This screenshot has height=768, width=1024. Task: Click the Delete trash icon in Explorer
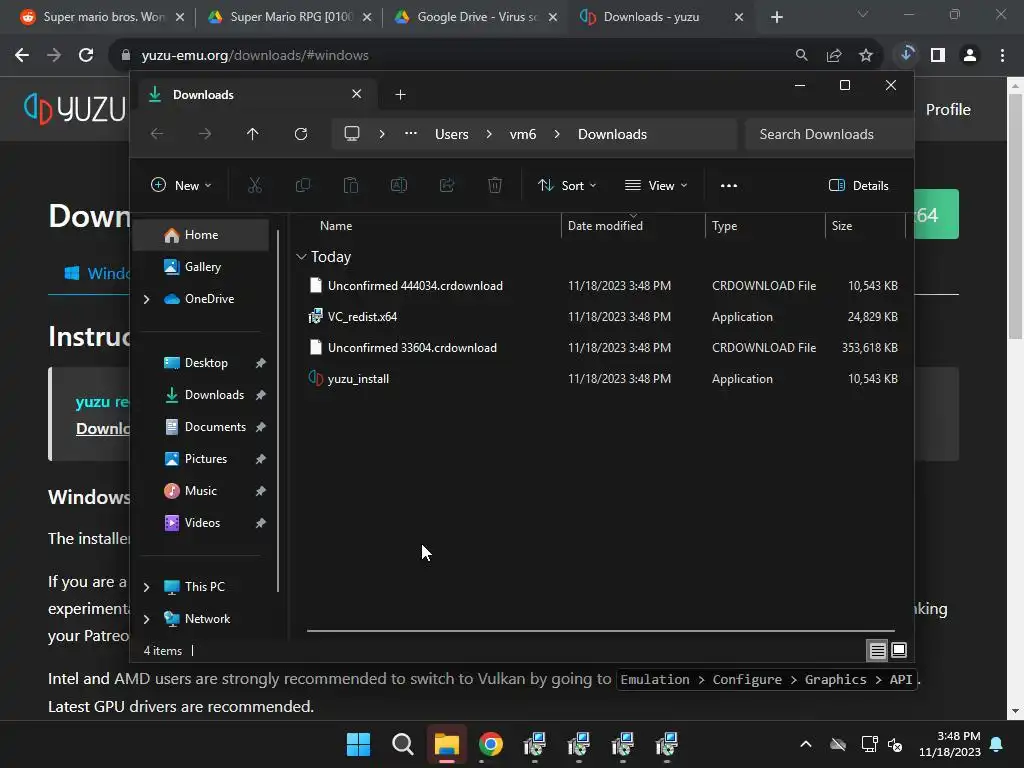(495, 185)
